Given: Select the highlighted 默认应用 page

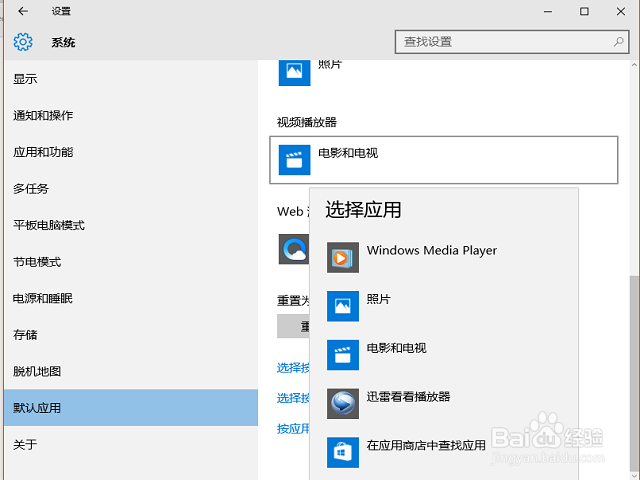Looking at the screenshot, I should click(131, 408).
